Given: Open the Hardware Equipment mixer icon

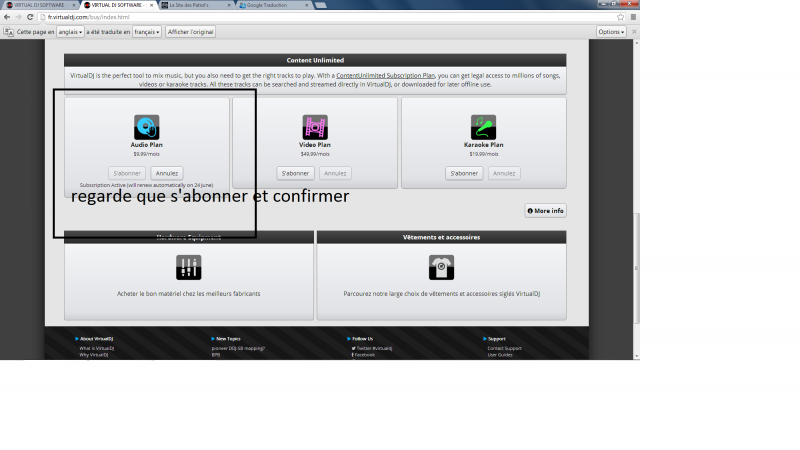Looking at the screenshot, I should click(189, 267).
